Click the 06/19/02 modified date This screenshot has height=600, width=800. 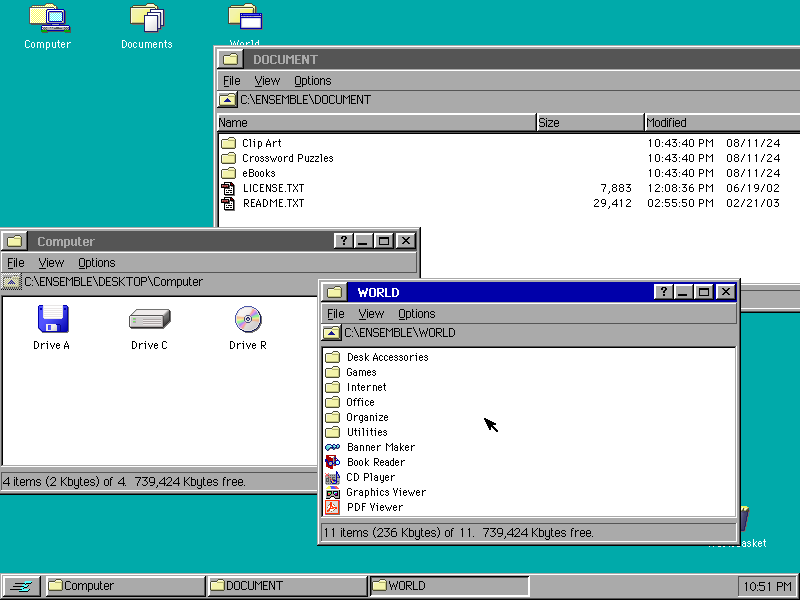pyautogui.click(x=753, y=188)
